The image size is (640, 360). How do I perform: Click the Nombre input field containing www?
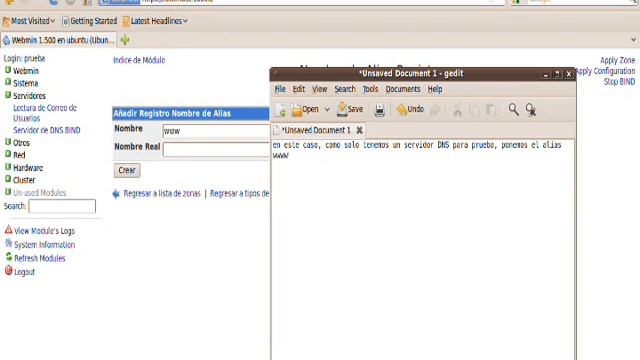tap(216, 131)
